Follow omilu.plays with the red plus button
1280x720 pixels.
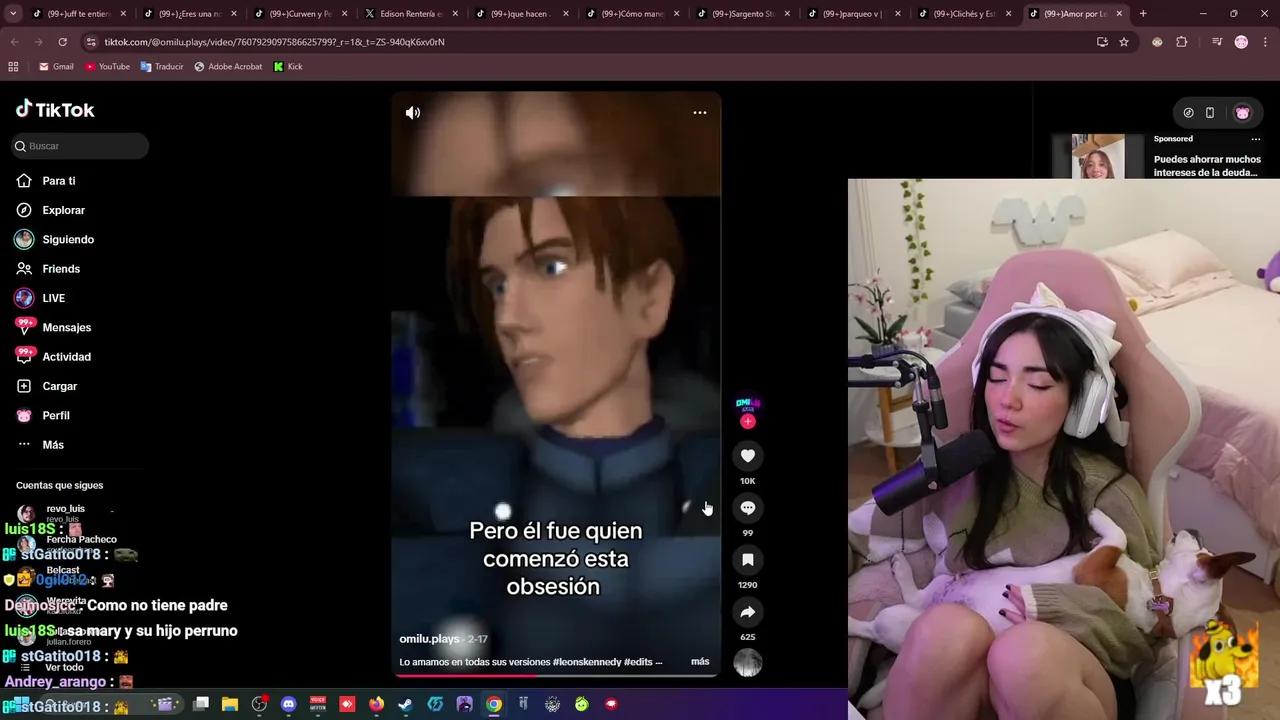tap(748, 422)
